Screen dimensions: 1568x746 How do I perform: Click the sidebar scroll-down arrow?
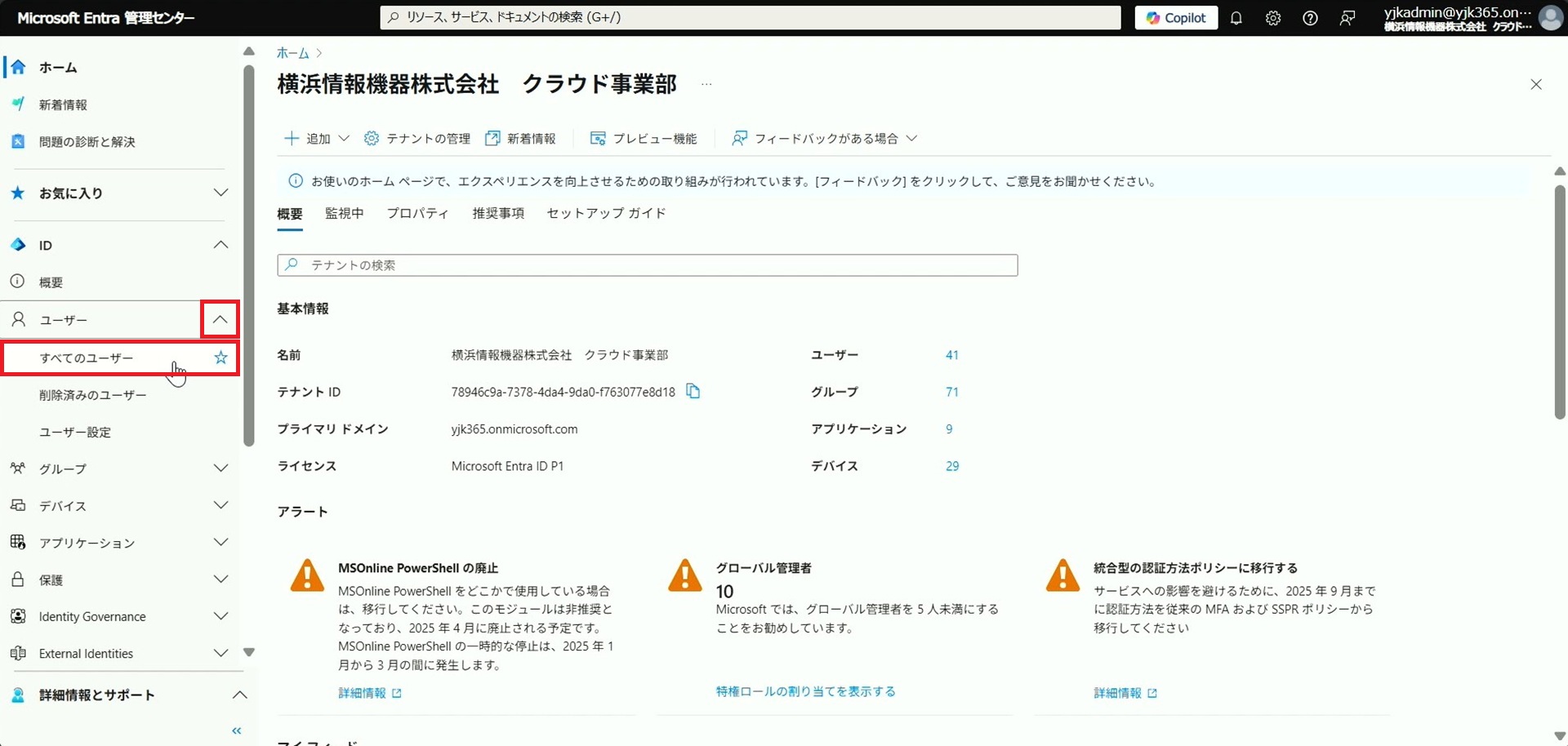tap(249, 652)
